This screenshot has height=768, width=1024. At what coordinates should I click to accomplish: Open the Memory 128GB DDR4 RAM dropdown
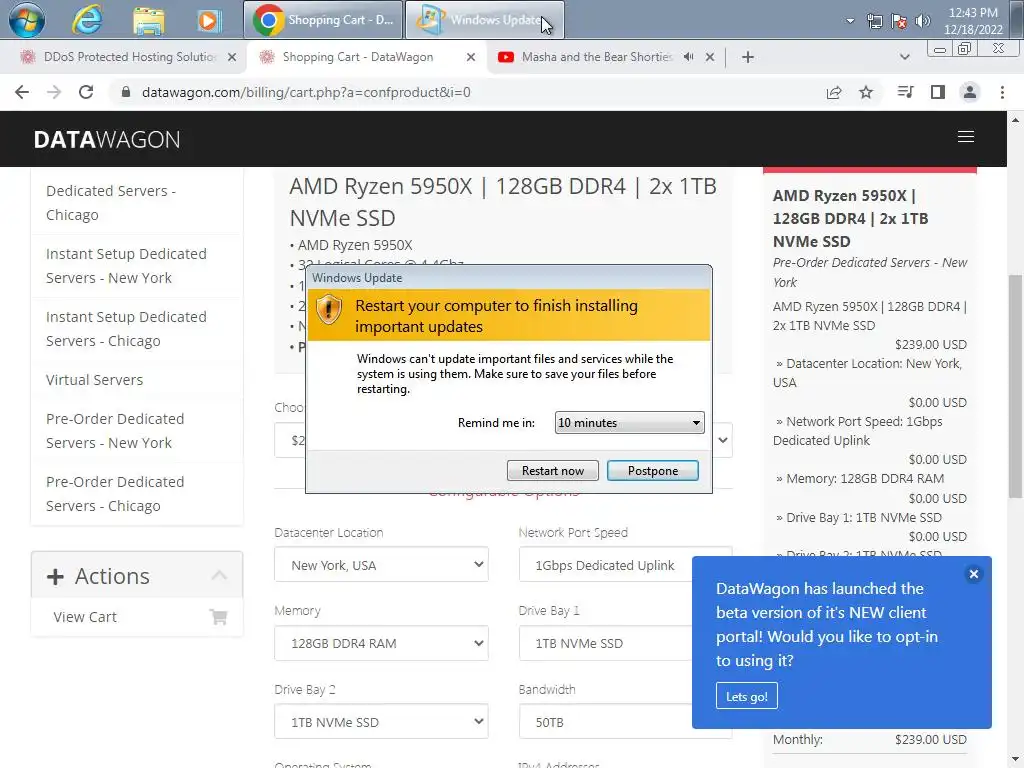pos(381,643)
